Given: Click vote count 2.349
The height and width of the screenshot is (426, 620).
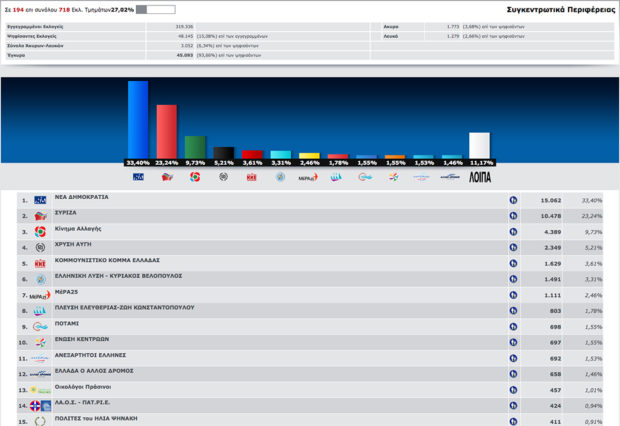Looking at the screenshot, I should [552, 248].
